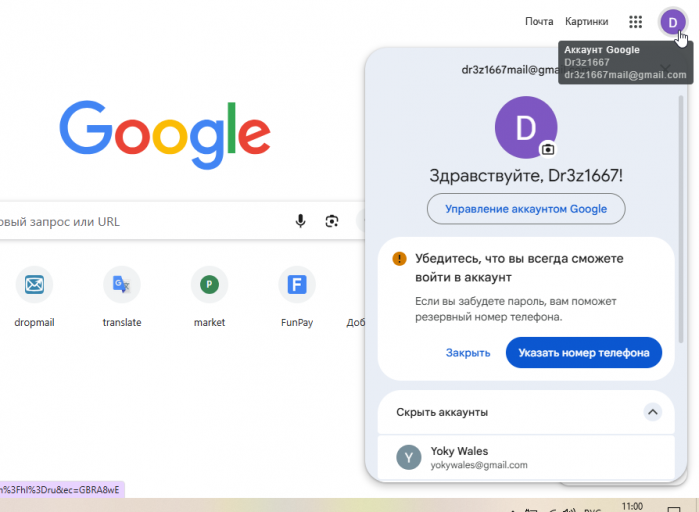Open Google Lens image search icon
This screenshot has width=699, height=512.
332,221
